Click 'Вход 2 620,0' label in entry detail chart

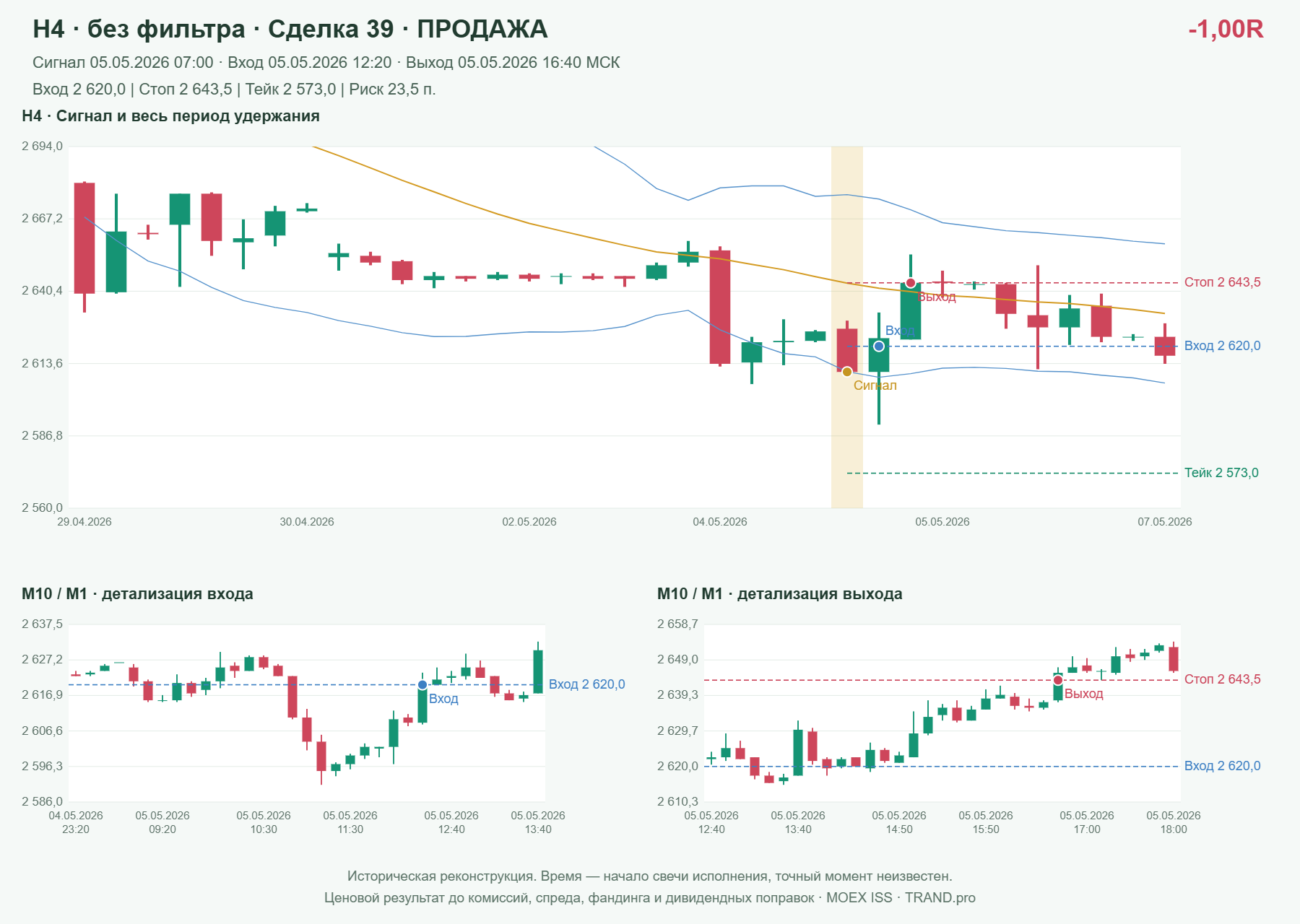coord(587,684)
